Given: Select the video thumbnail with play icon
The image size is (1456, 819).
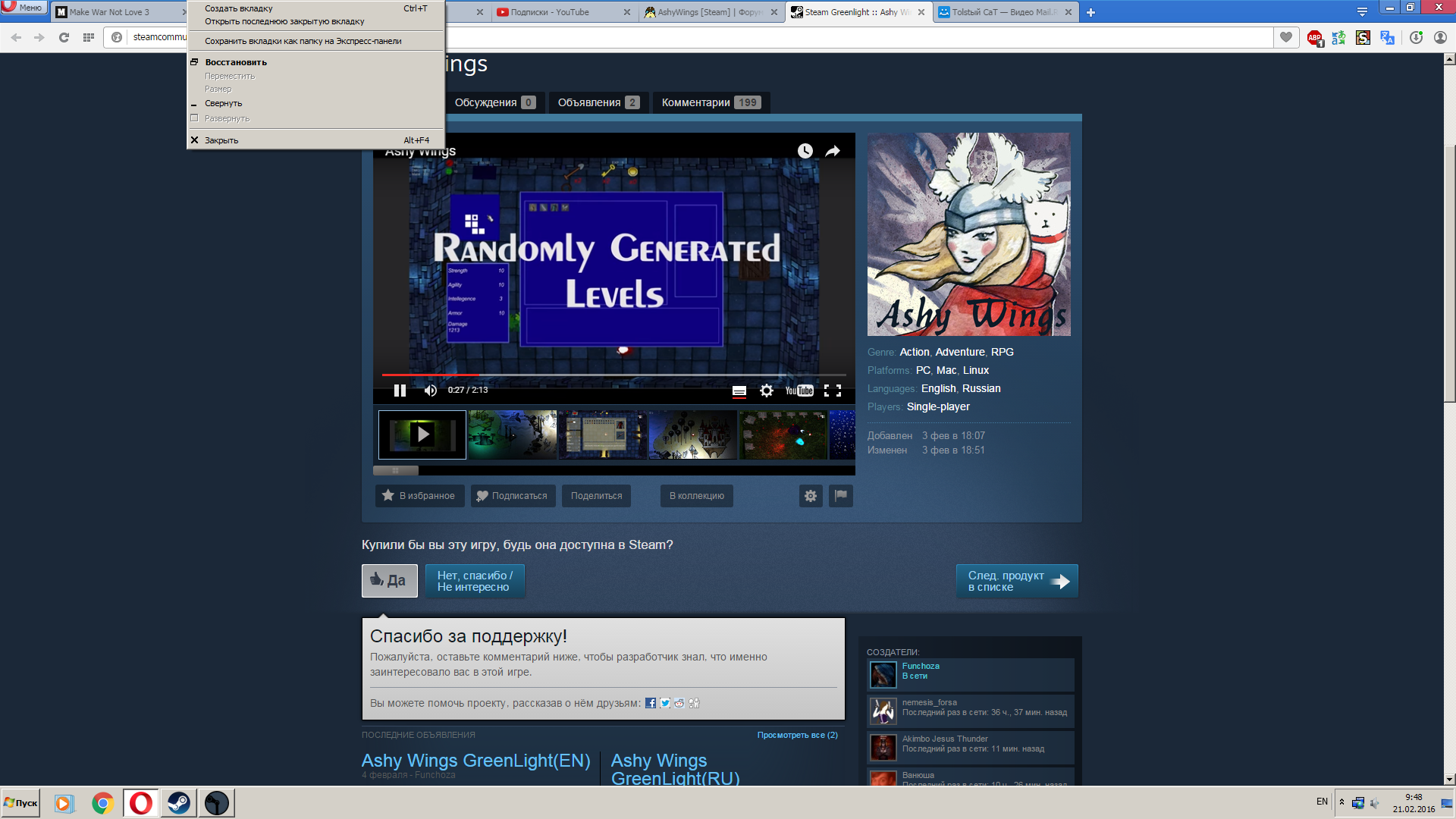Looking at the screenshot, I should click(x=422, y=435).
